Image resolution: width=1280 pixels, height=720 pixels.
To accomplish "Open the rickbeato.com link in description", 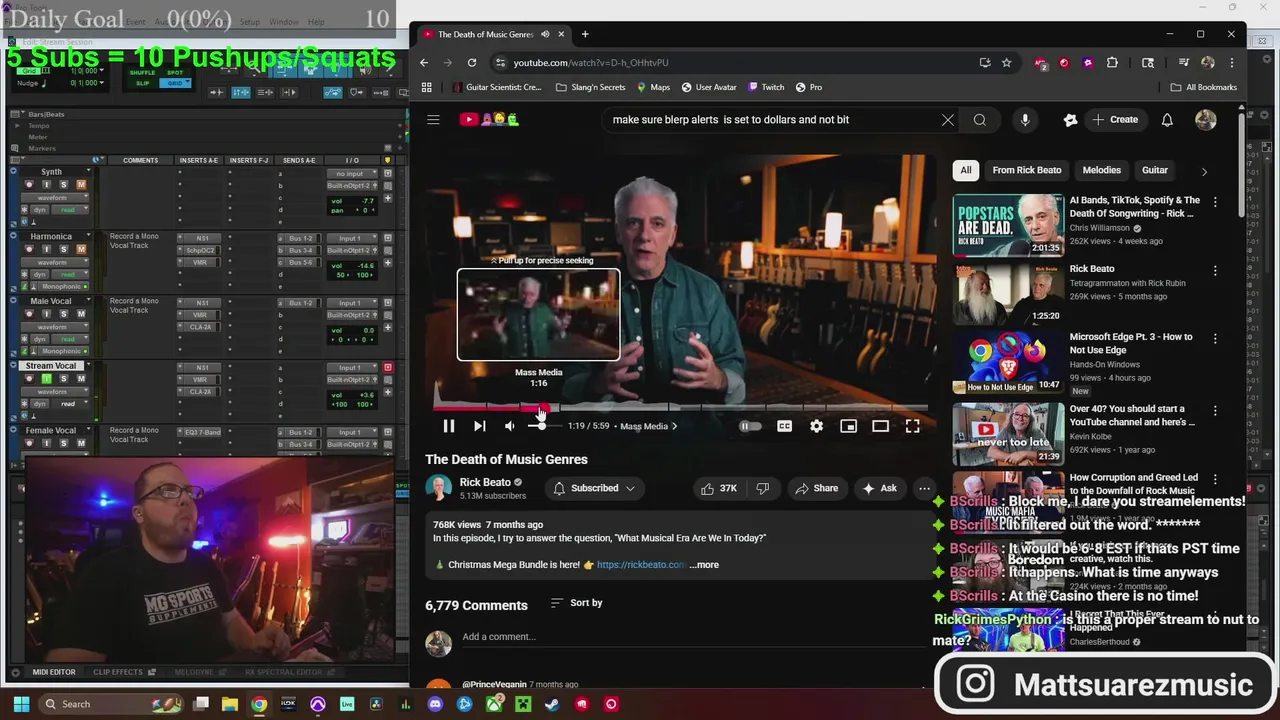I will (640, 565).
